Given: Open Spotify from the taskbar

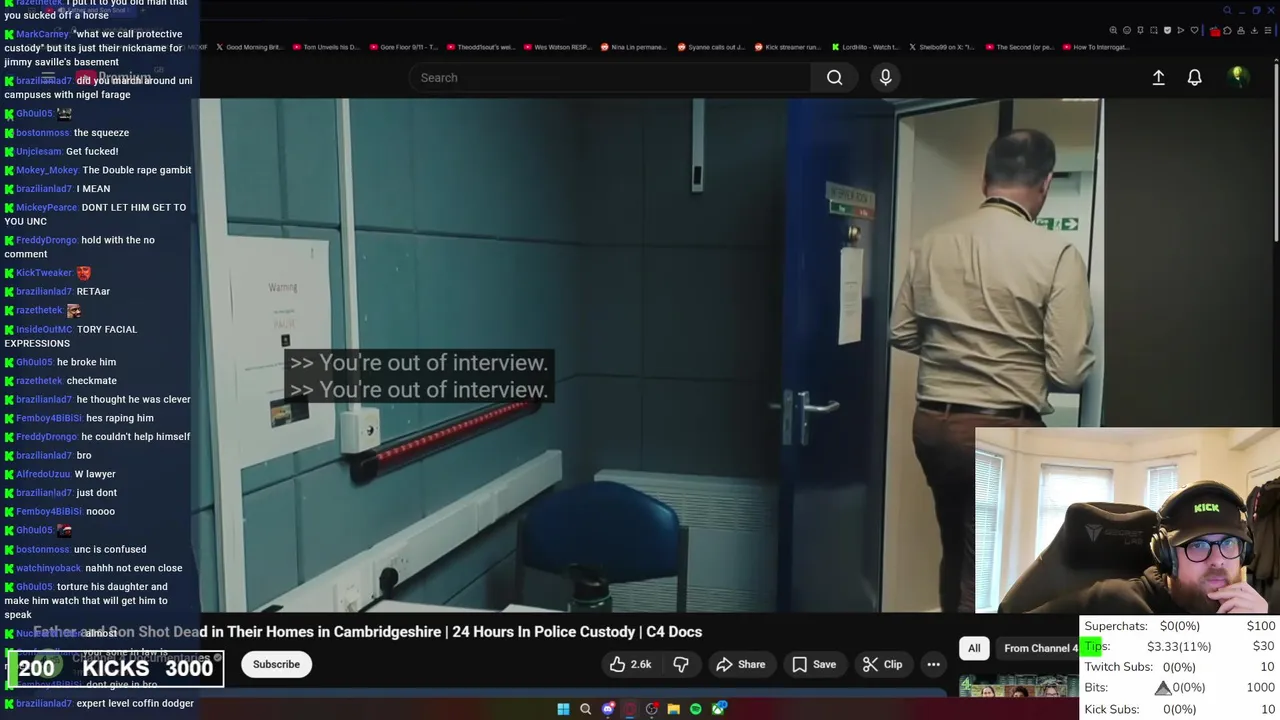Looking at the screenshot, I should coord(696,709).
